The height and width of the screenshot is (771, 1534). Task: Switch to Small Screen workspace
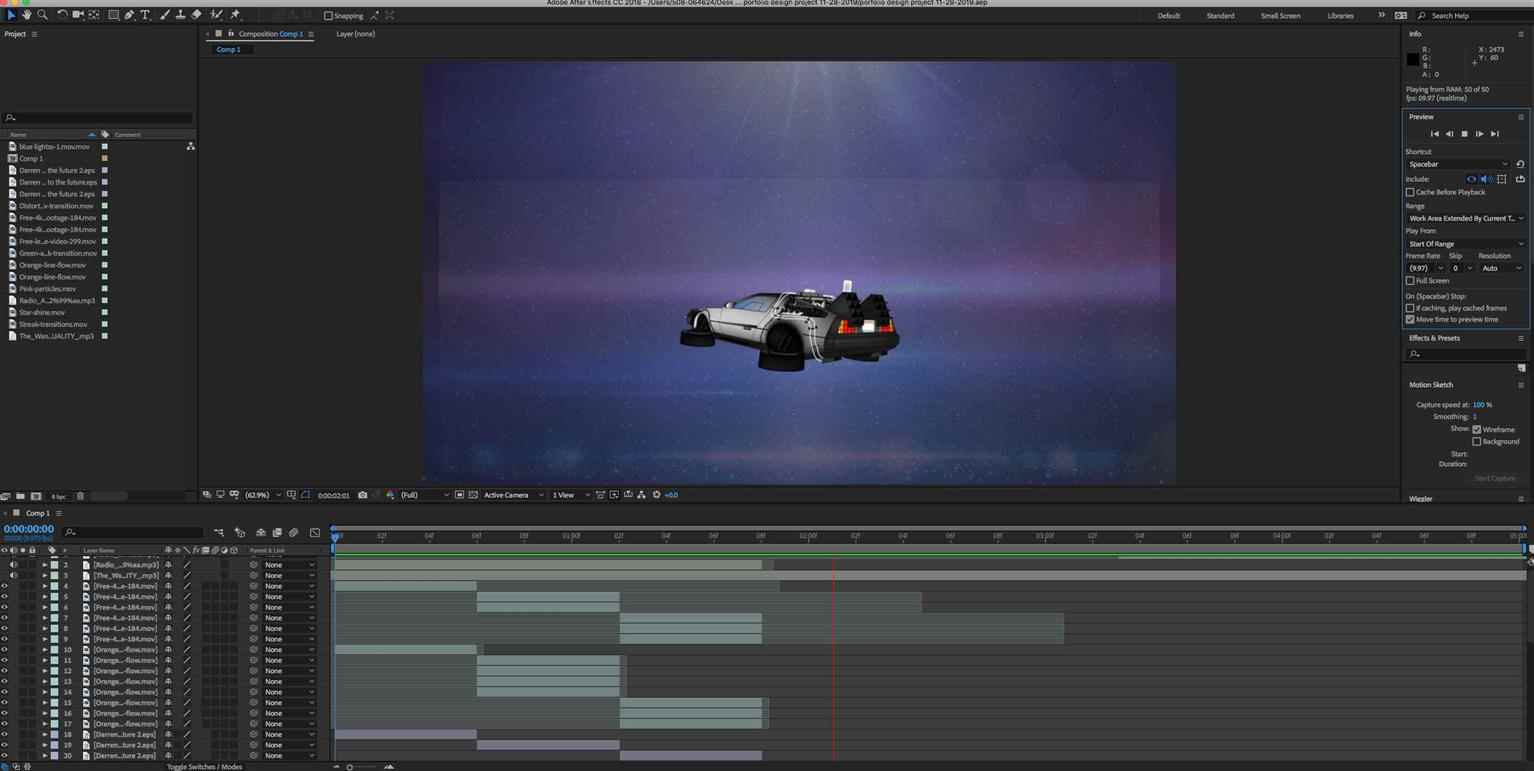click(x=1281, y=16)
